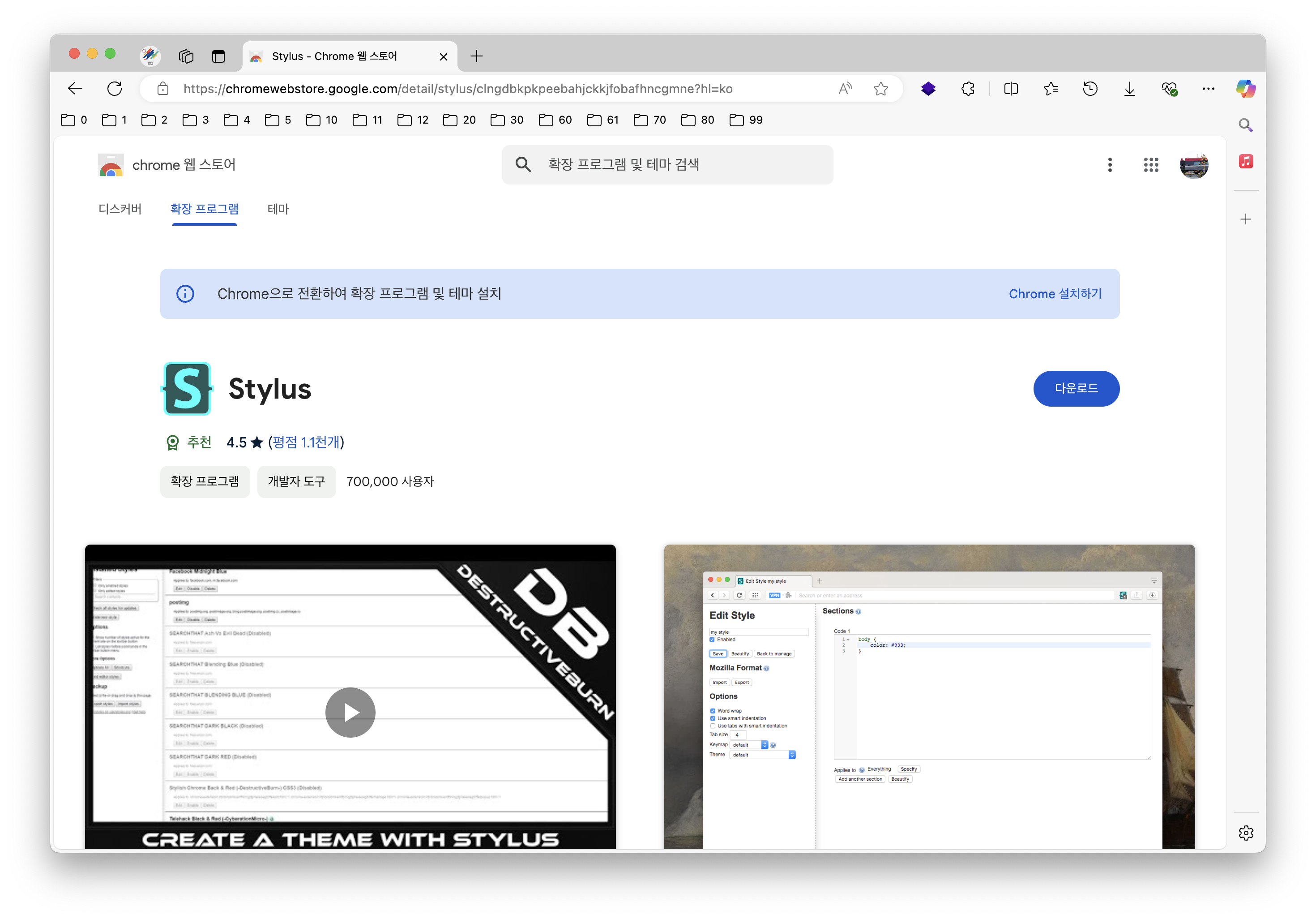Viewport: 1316px width, 919px height.
Task: Open the 평점 1.1천개 ratings link
Action: [306, 442]
